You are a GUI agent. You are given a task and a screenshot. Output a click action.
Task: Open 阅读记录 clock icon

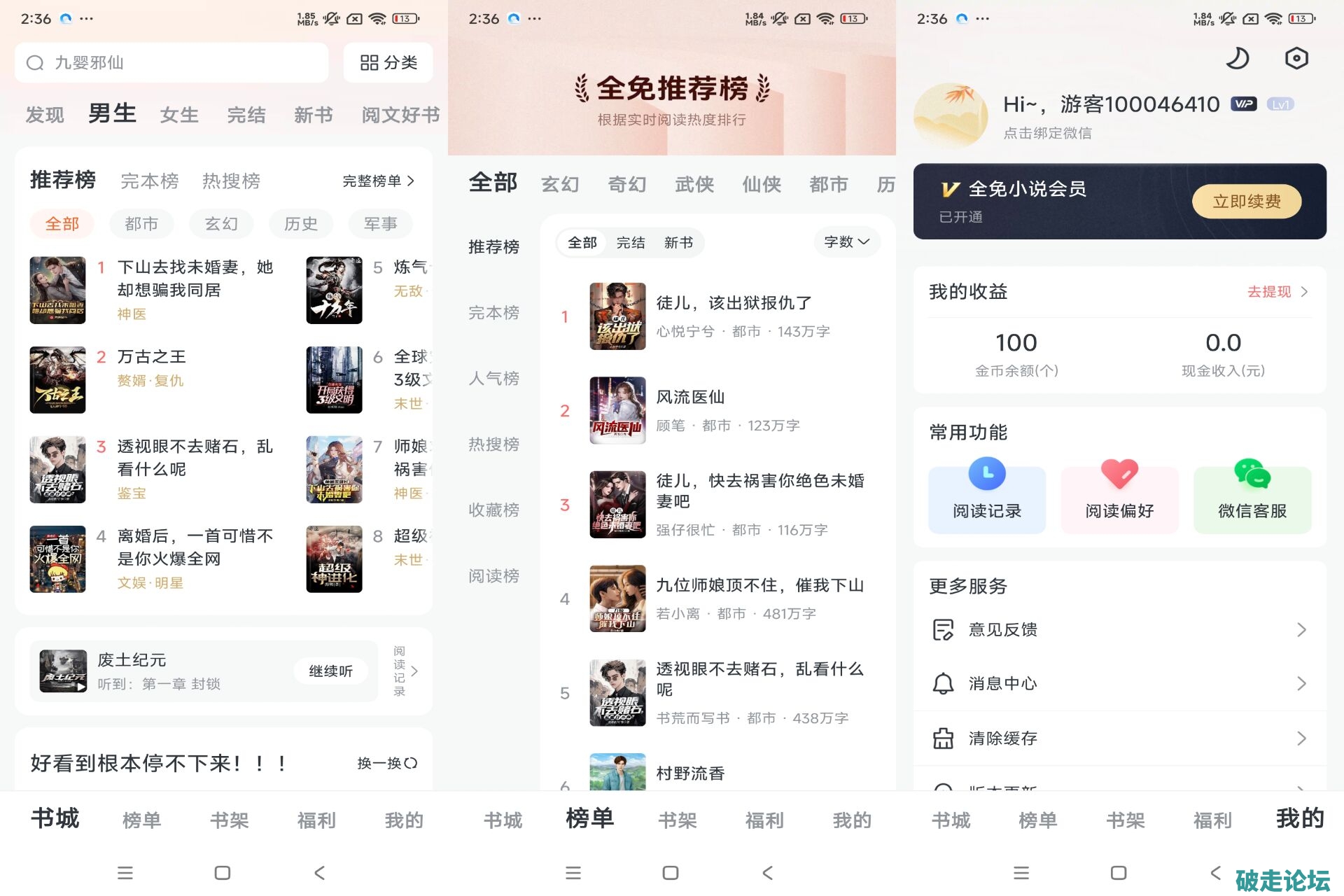click(987, 474)
